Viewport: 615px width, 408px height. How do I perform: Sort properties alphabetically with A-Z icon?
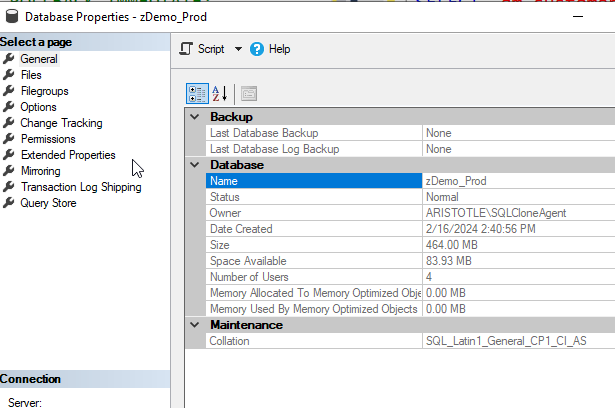click(x=220, y=93)
